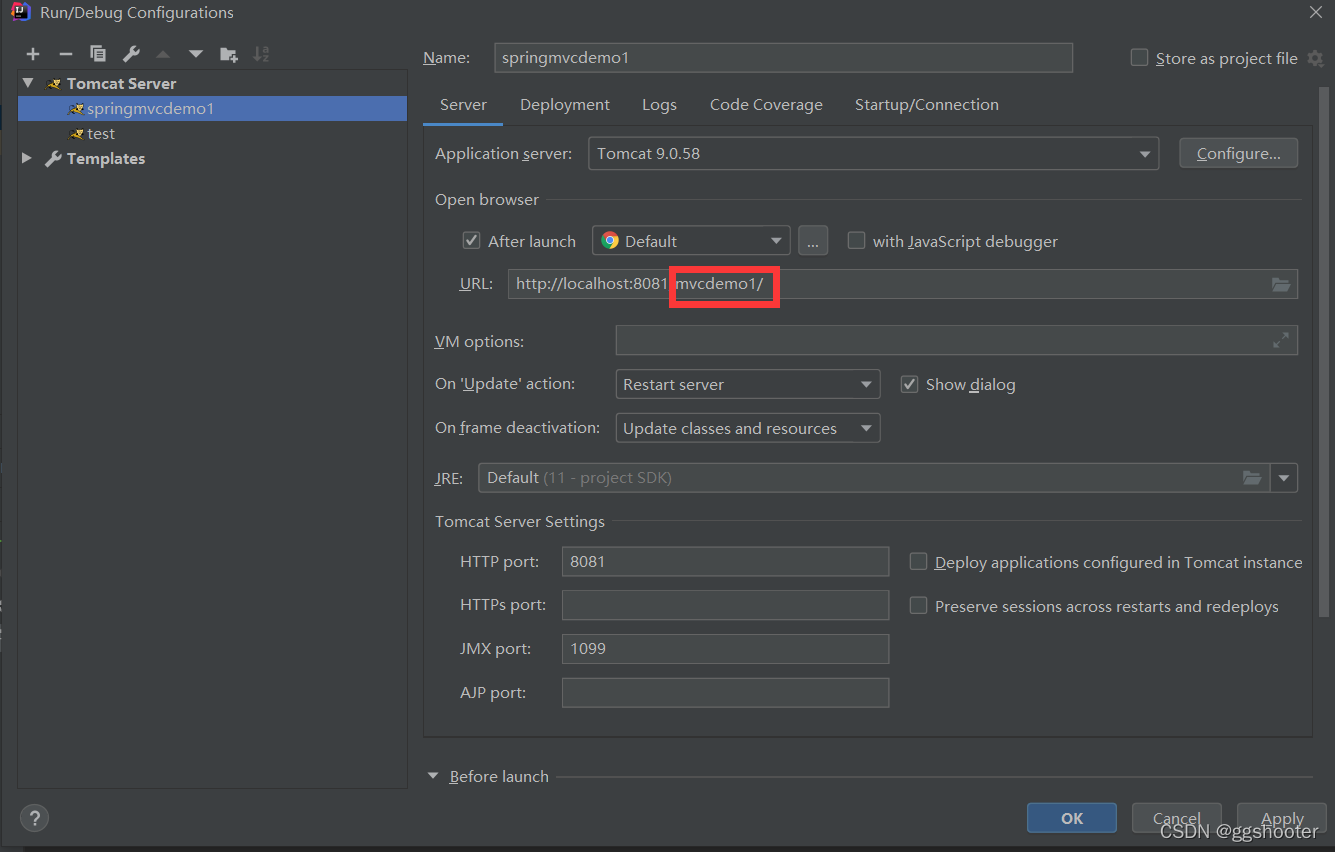
Task: Click the HTTP port field
Action: (725, 561)
